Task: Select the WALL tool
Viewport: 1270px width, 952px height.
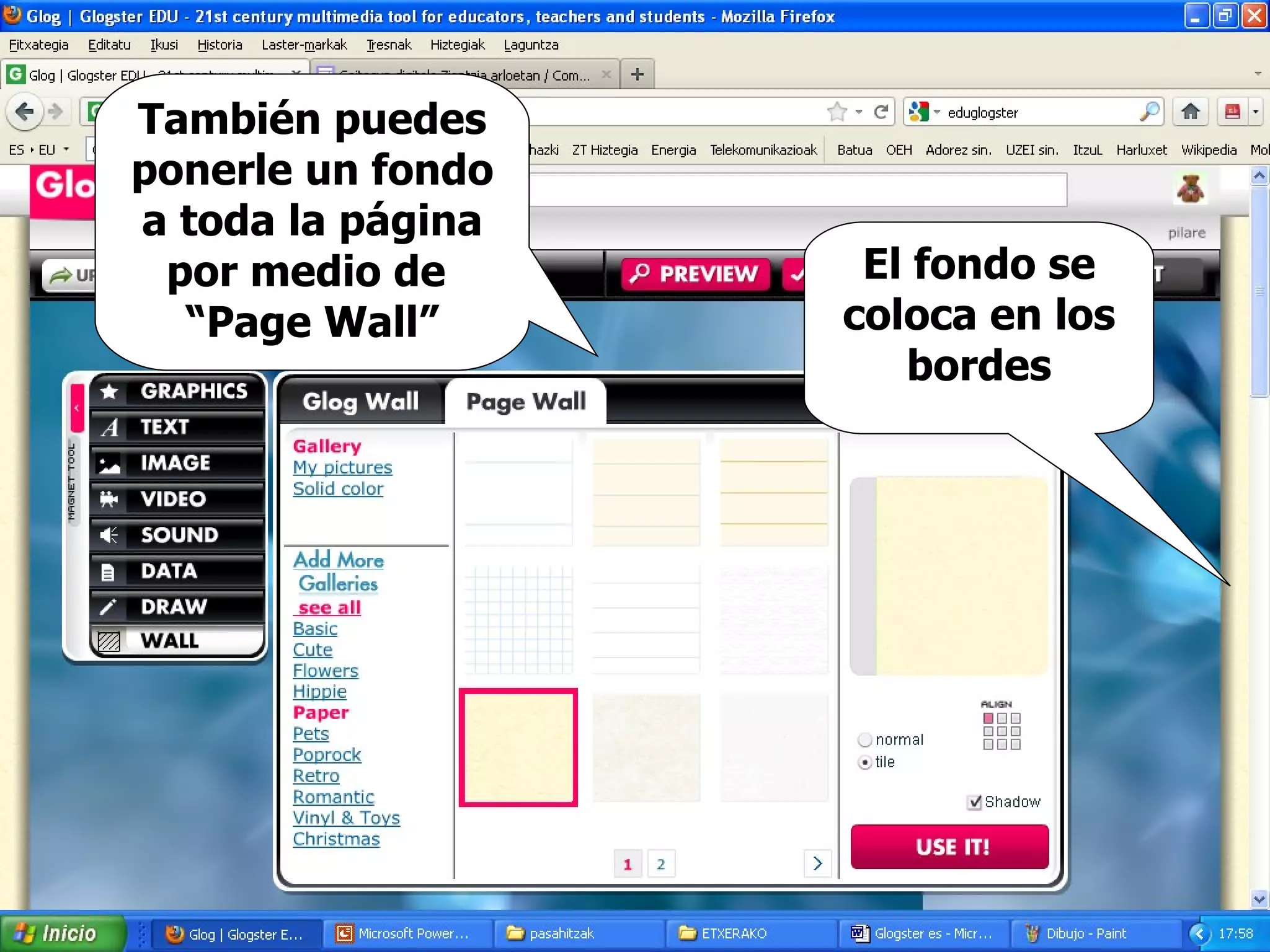Action: (x=177, y=640)
